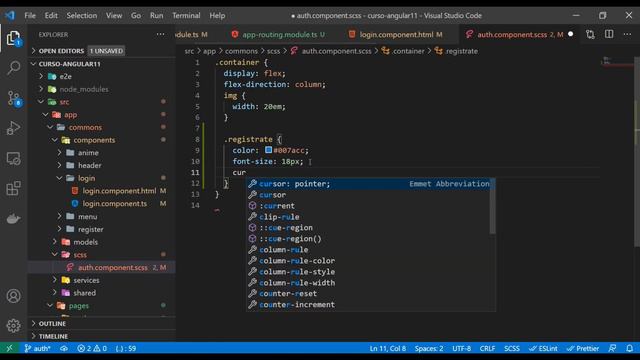Open the Docker view in activity bar

point(13,218)
